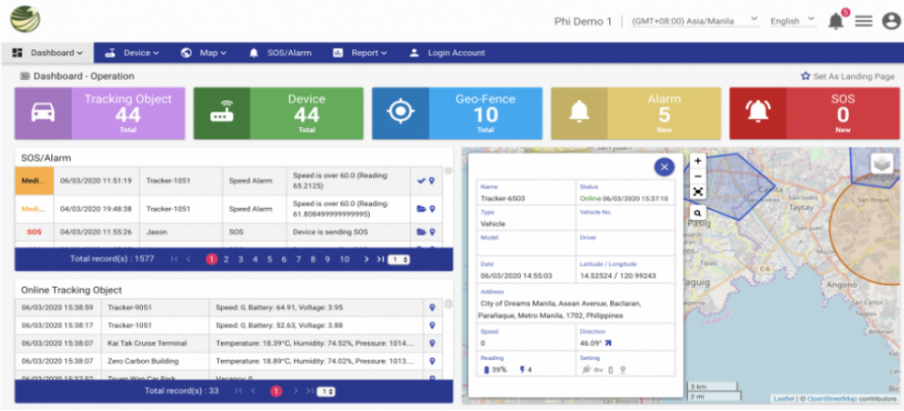Locate Tracker-9051 with its map pin icon
This screenshot has width=904, height=411.
pyautogui.click(x=432, y=308)
